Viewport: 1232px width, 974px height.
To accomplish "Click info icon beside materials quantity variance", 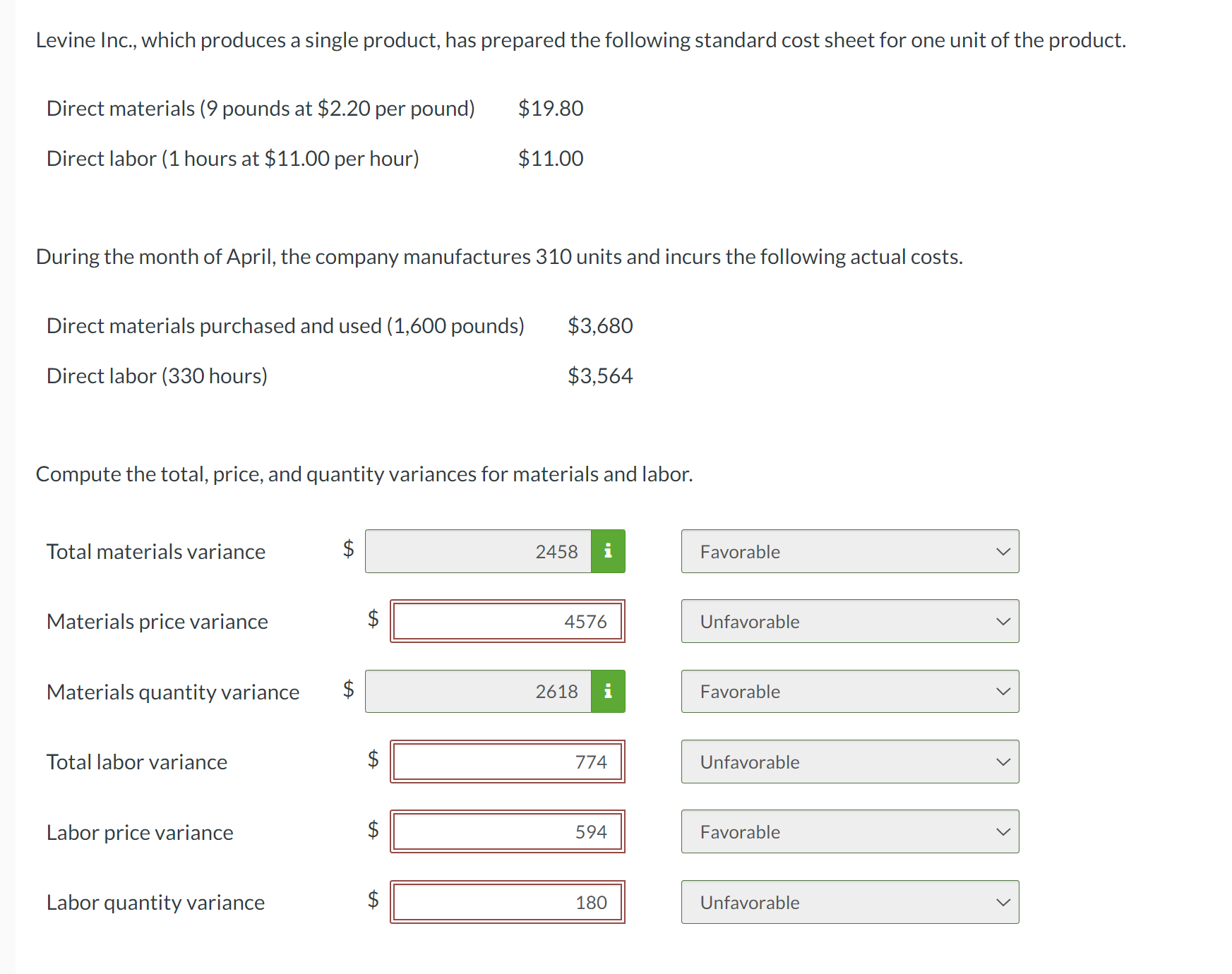I will [x=608, y=692].
